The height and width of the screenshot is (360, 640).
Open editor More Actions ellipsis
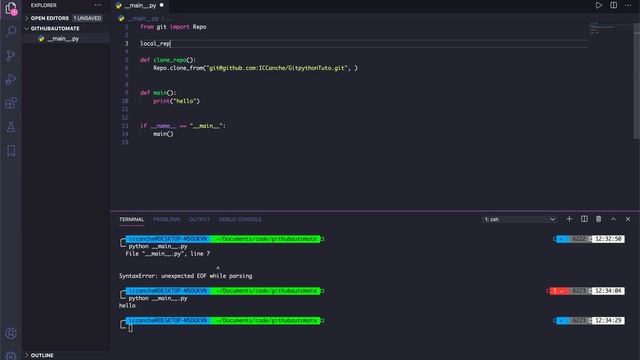[x=628, y=5]
